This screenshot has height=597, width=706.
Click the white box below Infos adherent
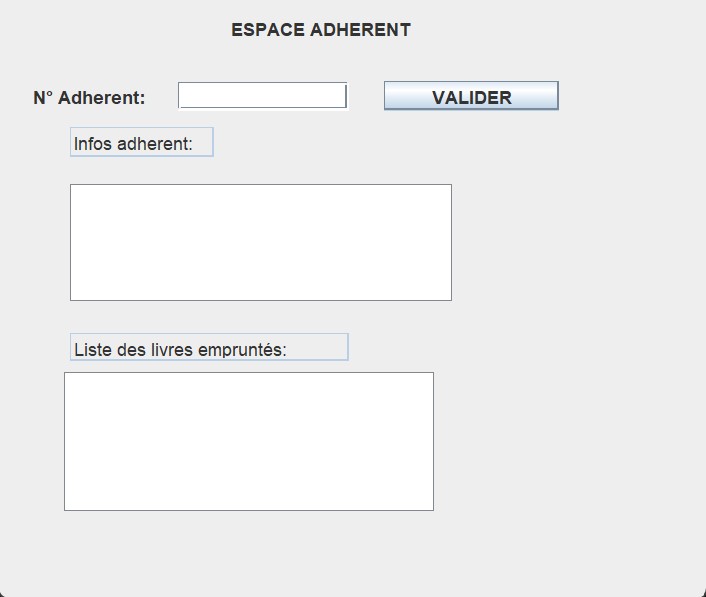pos(260,242)
